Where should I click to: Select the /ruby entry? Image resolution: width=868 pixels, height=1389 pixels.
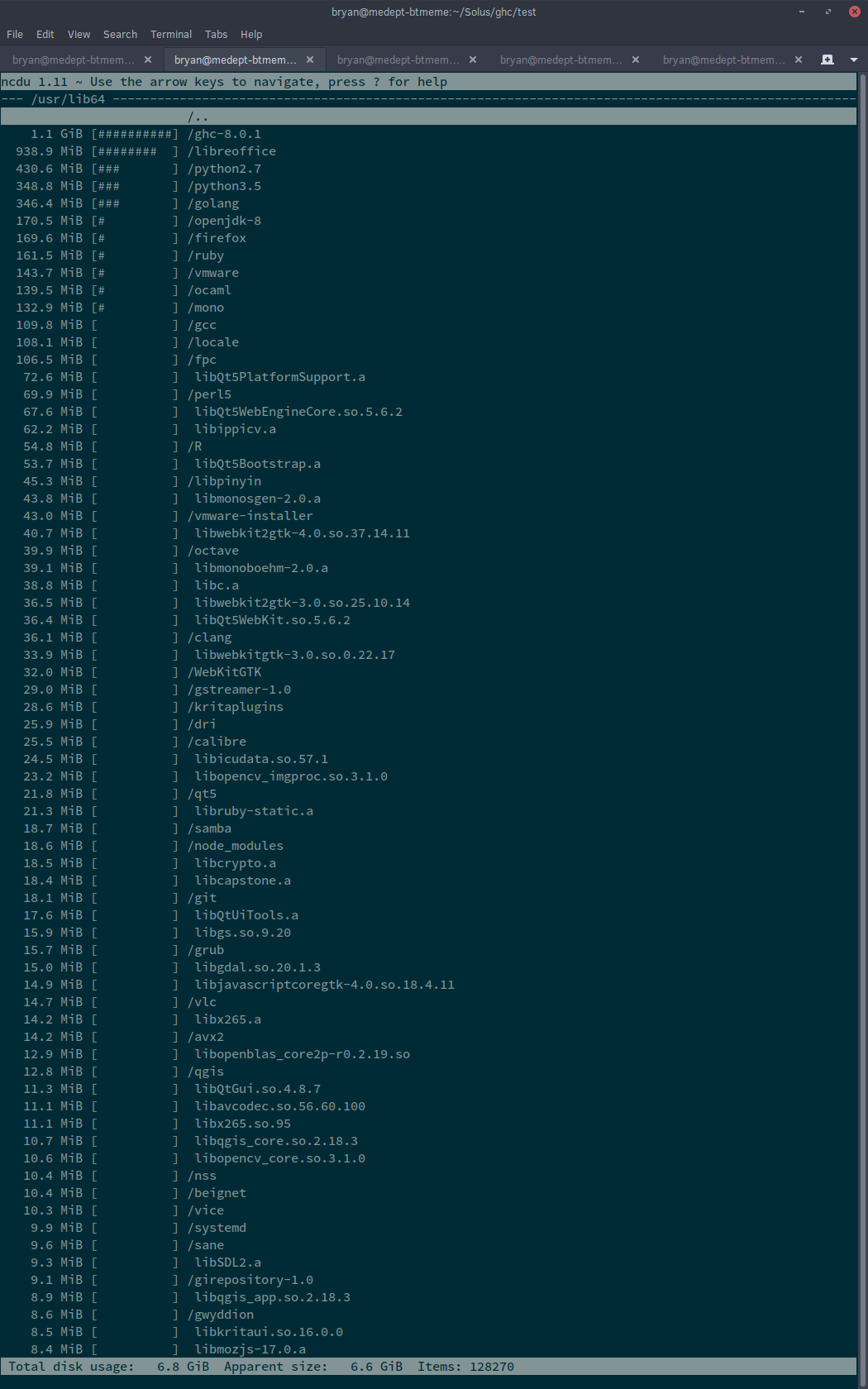coord(428,255)
